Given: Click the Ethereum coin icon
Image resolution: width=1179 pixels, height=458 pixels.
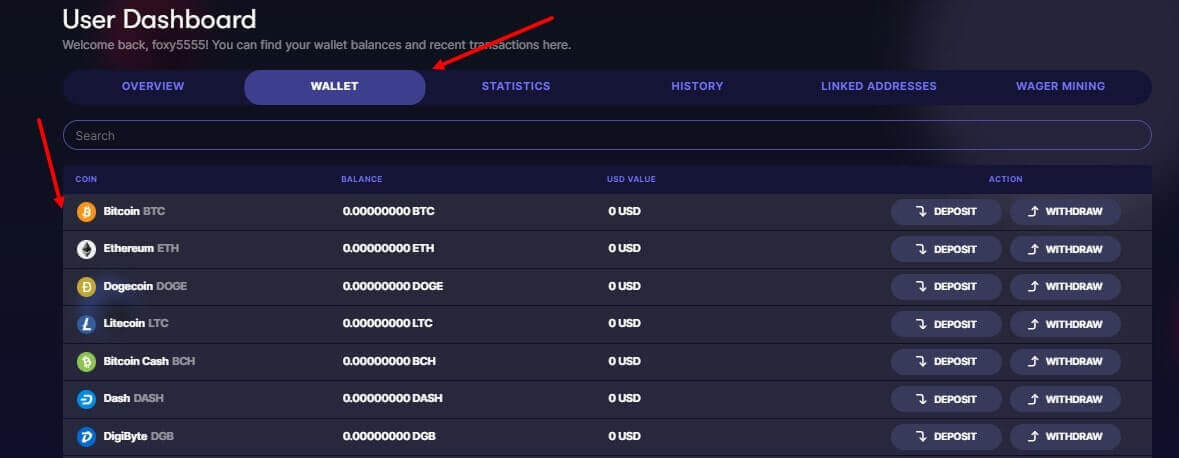Looking at the screenshot, I should click(86, 249).
